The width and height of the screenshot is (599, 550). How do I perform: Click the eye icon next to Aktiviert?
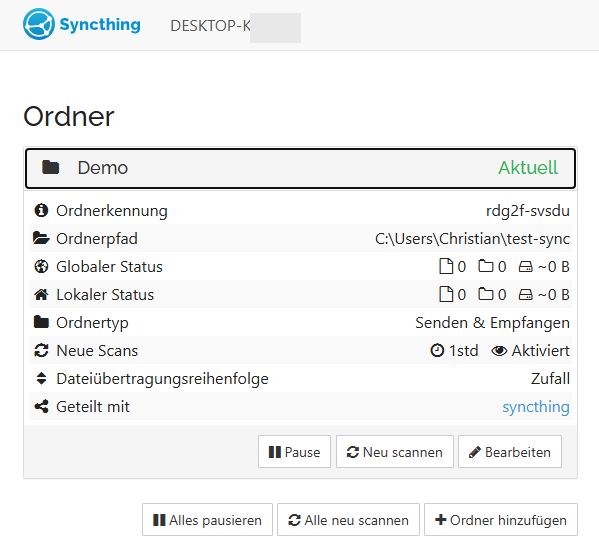click(x=499, y=351)
